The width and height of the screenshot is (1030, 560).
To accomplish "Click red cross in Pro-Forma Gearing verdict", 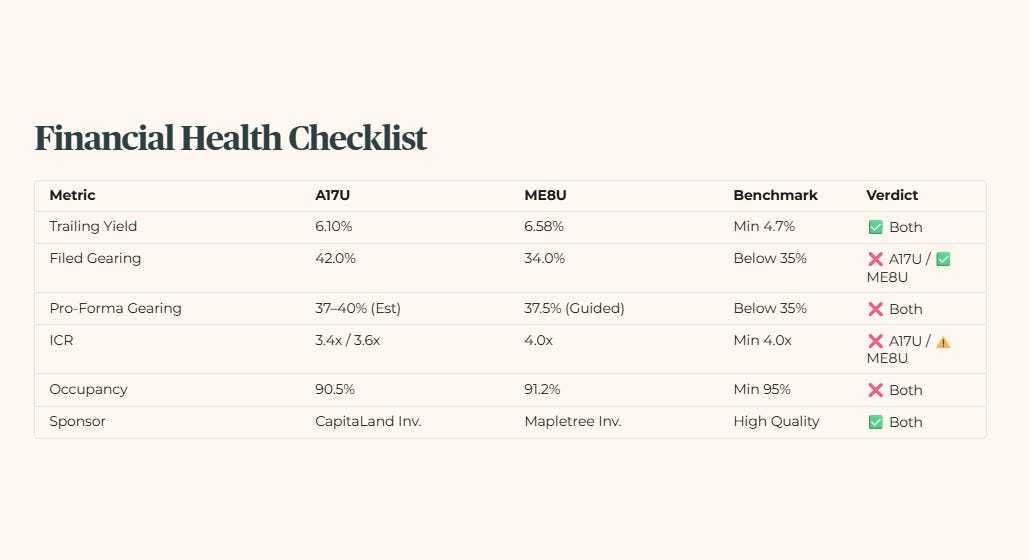I will [x=875, y=309].
